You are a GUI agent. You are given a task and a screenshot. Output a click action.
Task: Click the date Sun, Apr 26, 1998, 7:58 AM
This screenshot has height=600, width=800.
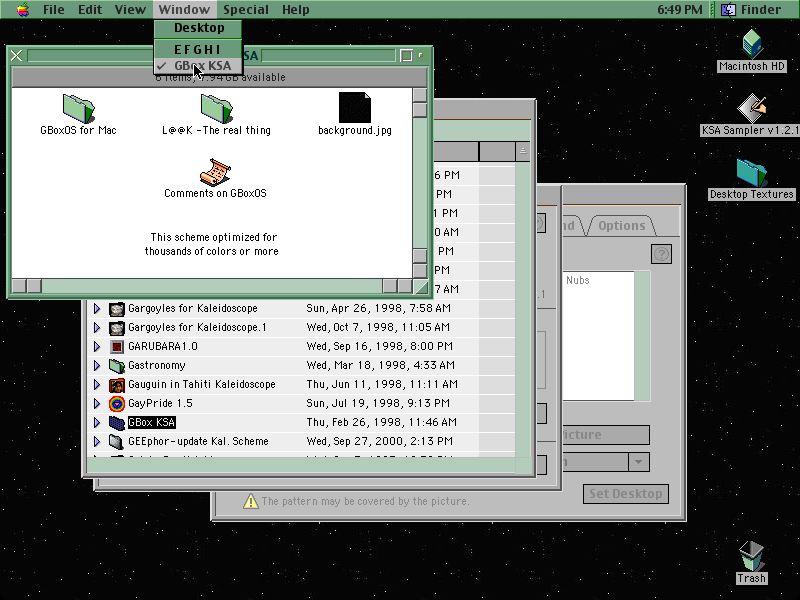pos(378,308)
